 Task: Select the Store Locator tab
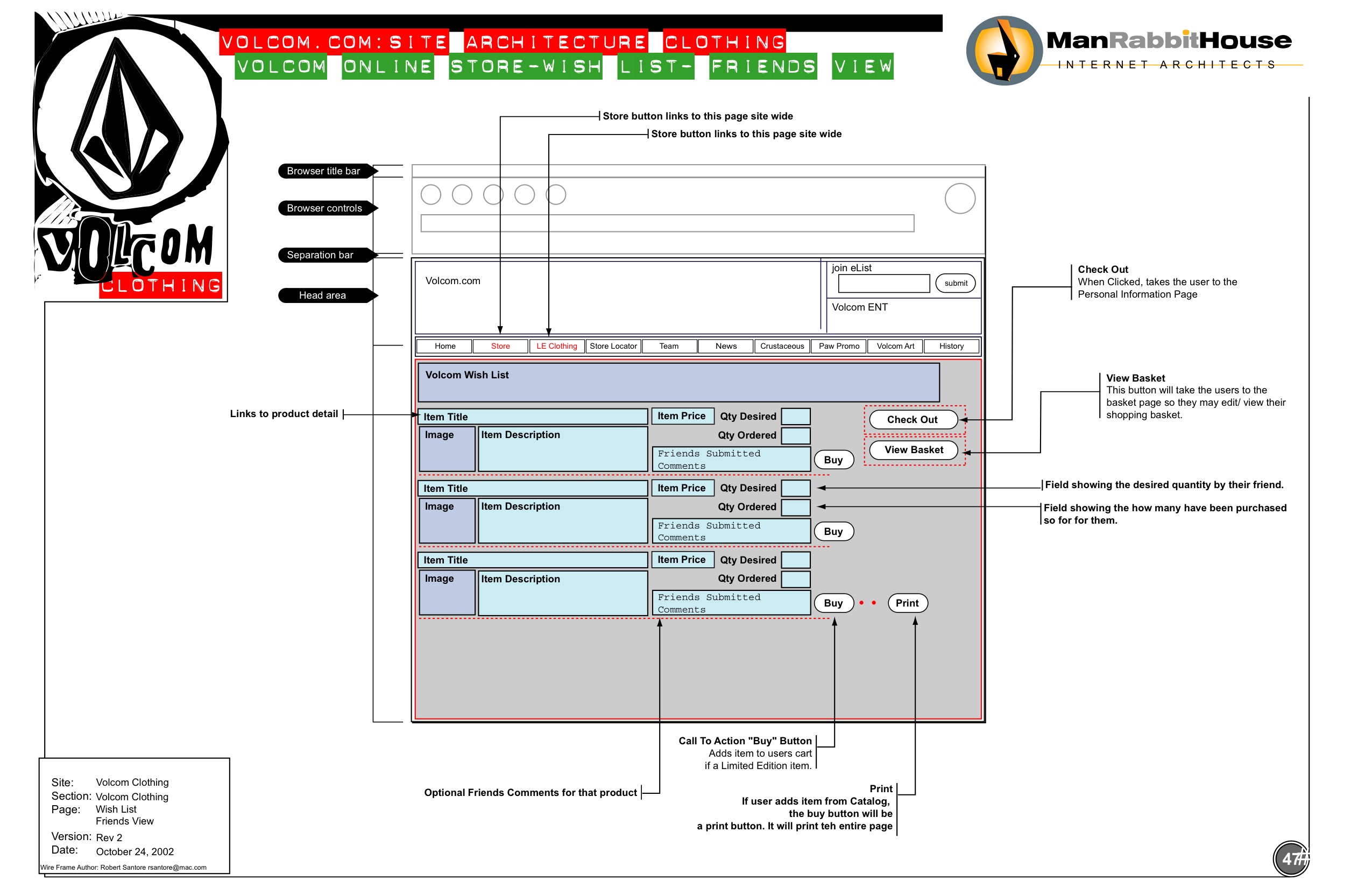[613, 346]
